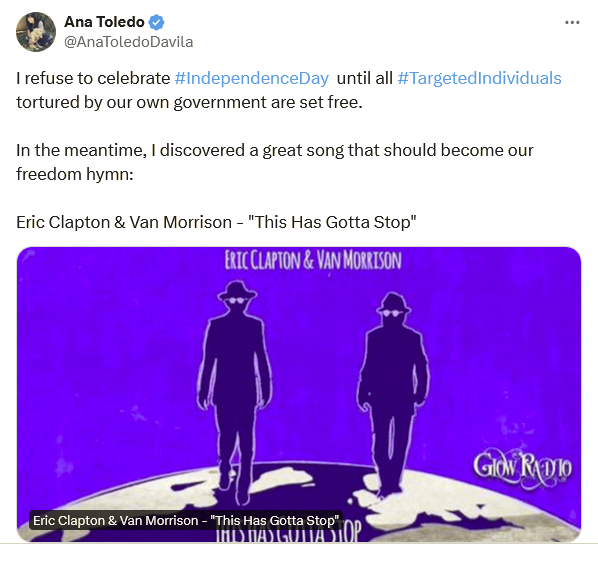Follow the #IndependenceDay hashtag
Viewport: 598px width, 567px height.
click(x=252, y=79)
